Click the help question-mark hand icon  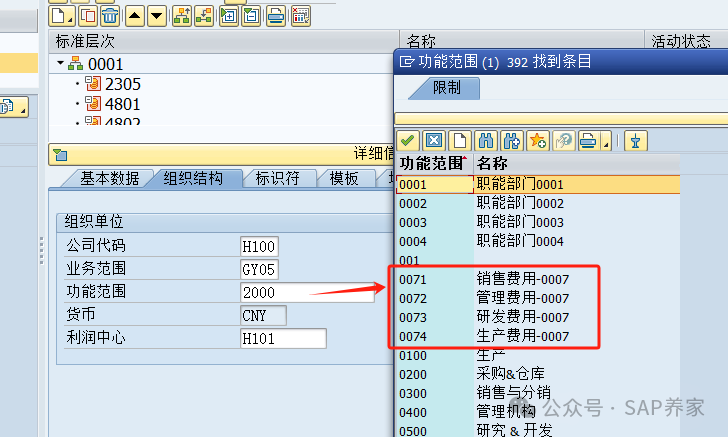pyautogui.click(x=564, y=140)
